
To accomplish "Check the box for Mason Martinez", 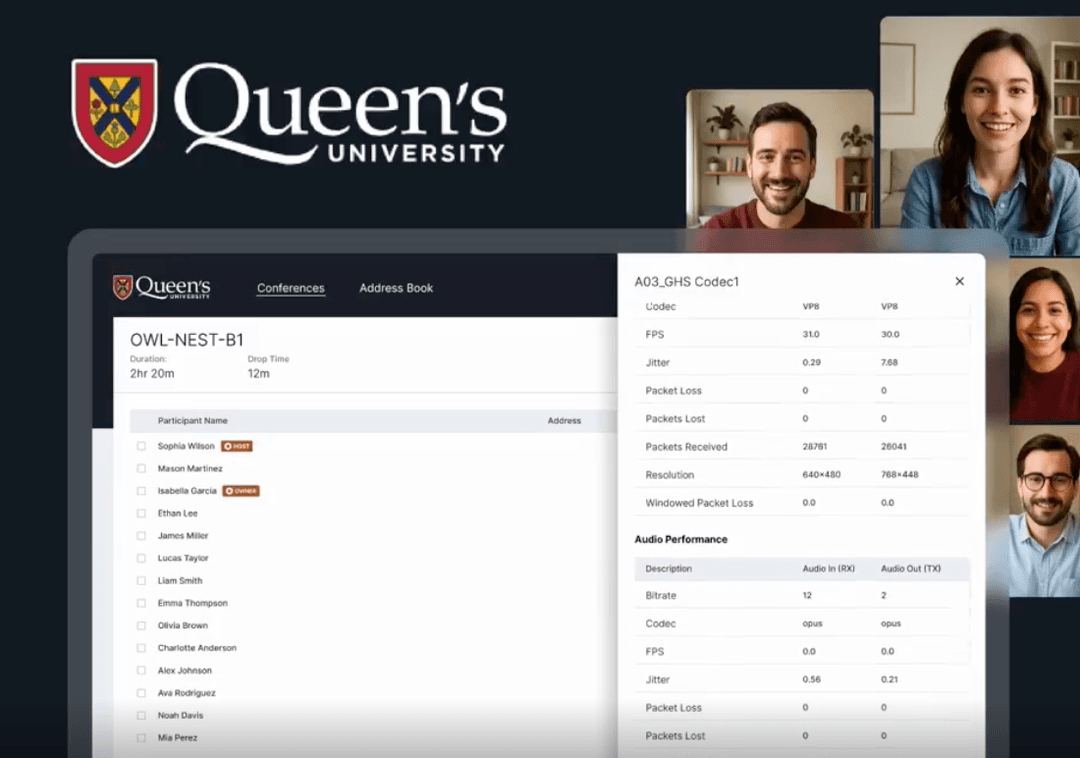I will click(x=141, y=468).
